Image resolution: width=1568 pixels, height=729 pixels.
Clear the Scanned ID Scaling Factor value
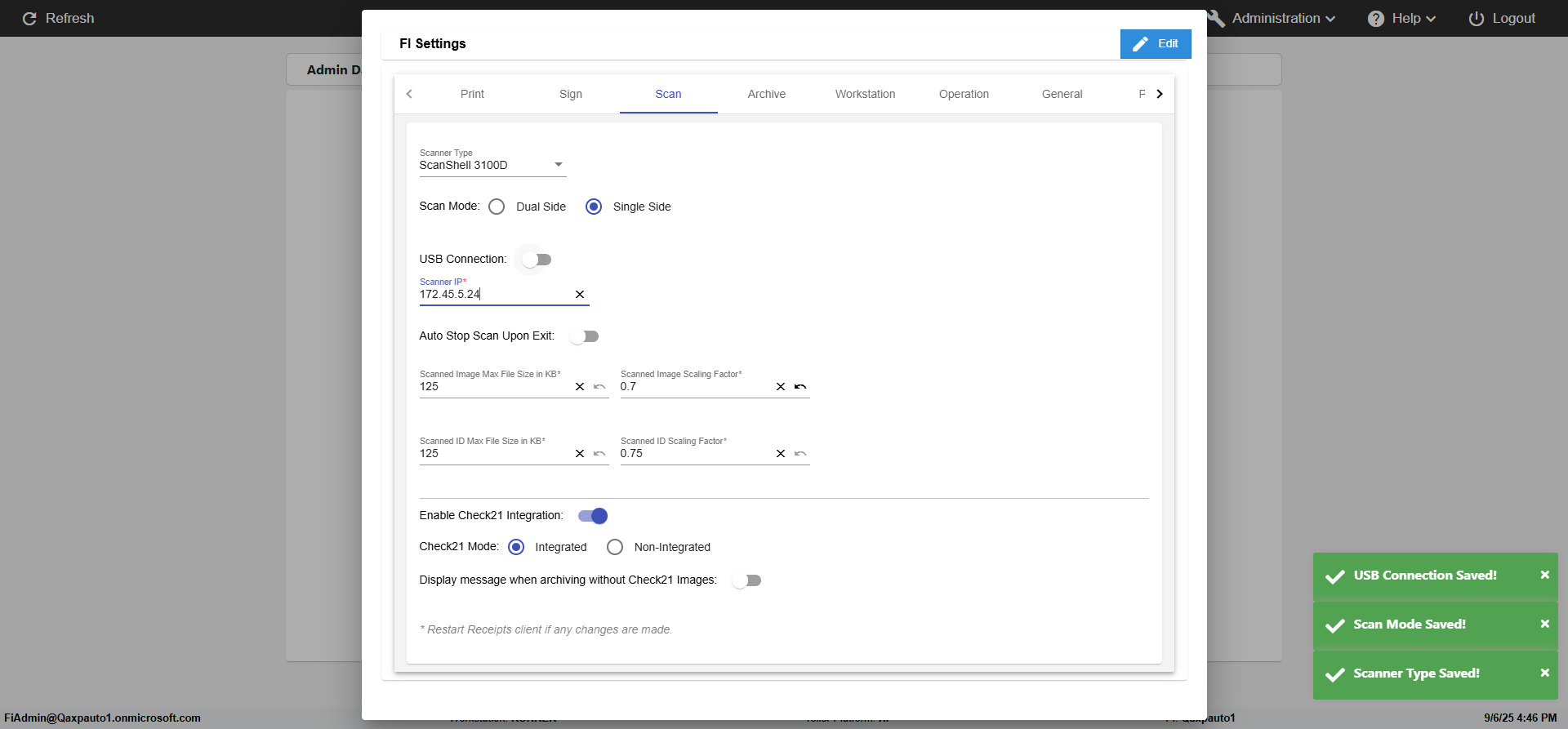point(781,454)
